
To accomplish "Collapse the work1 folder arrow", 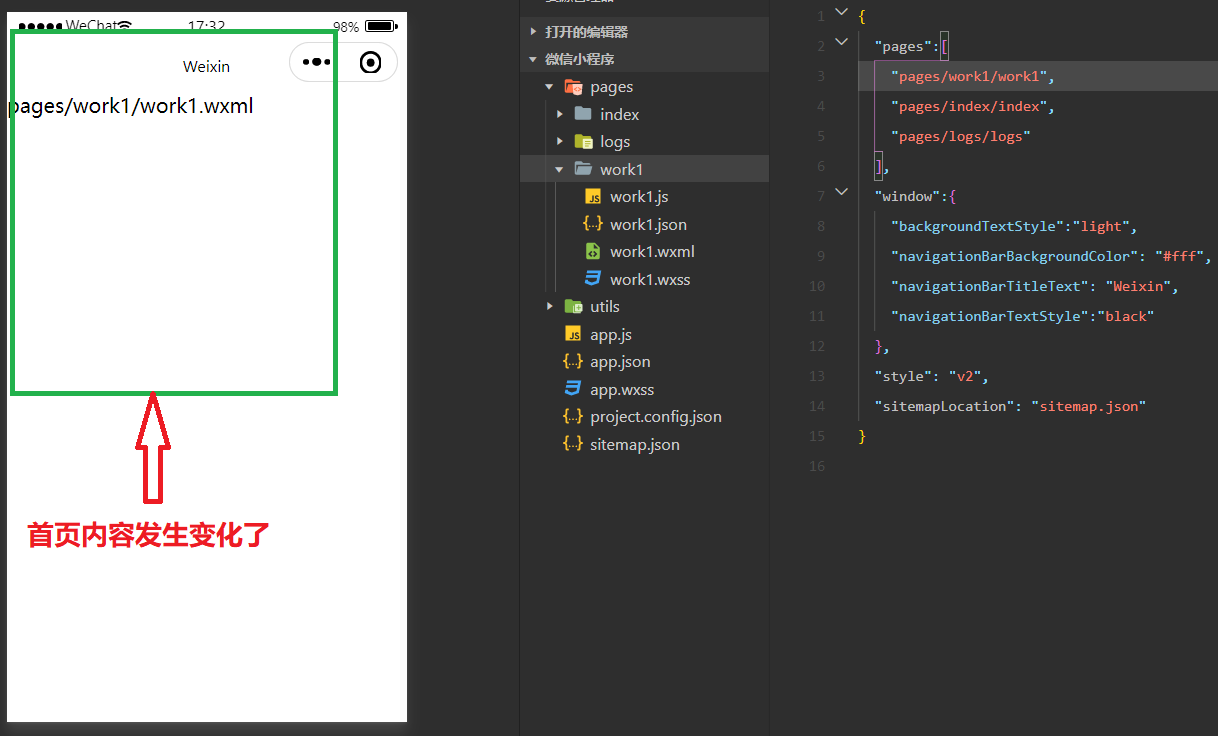I will pos(559,169).
